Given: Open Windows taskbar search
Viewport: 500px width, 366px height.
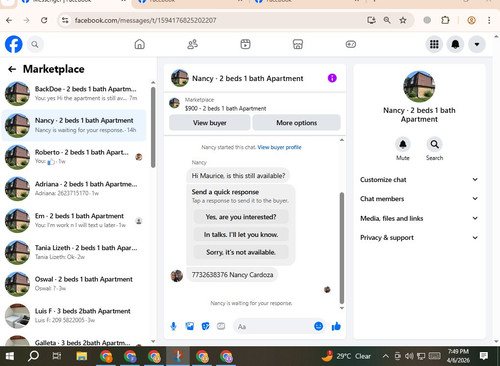Looking at the screenshot, I should 33,356.
